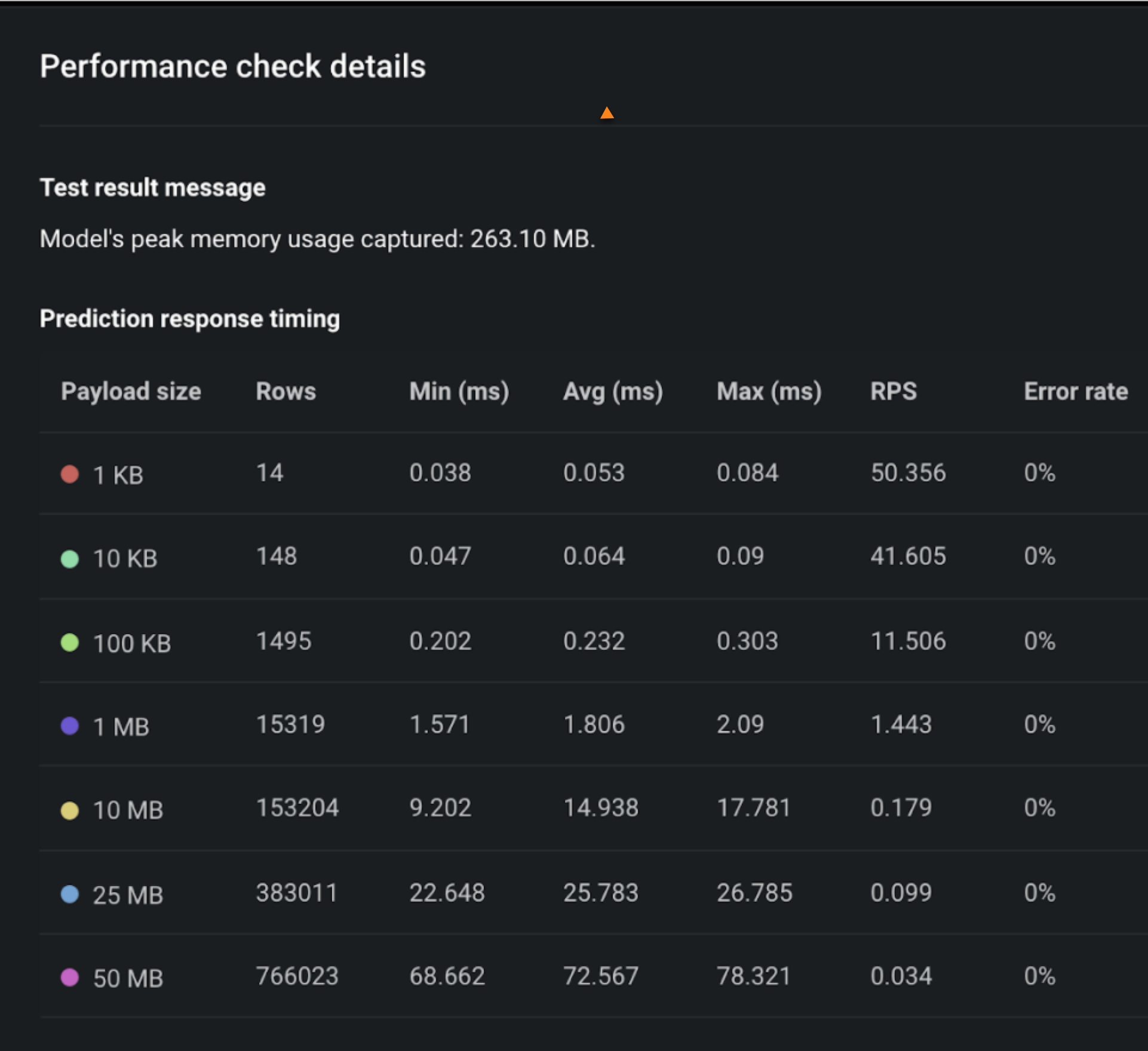Click the yellow dot beside 10 MB
Viewport: 1148px width, 1051px height.
pyautogui.click(x=70, y=810)
